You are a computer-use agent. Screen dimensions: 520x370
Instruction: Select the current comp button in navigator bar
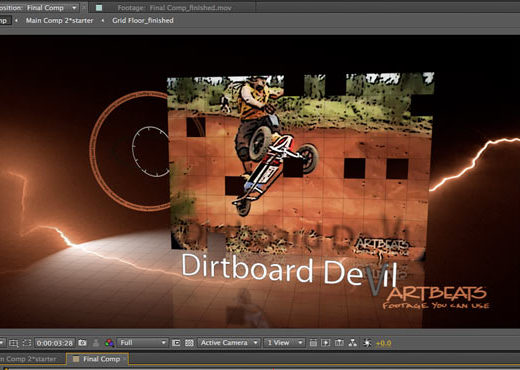point(5,21)
